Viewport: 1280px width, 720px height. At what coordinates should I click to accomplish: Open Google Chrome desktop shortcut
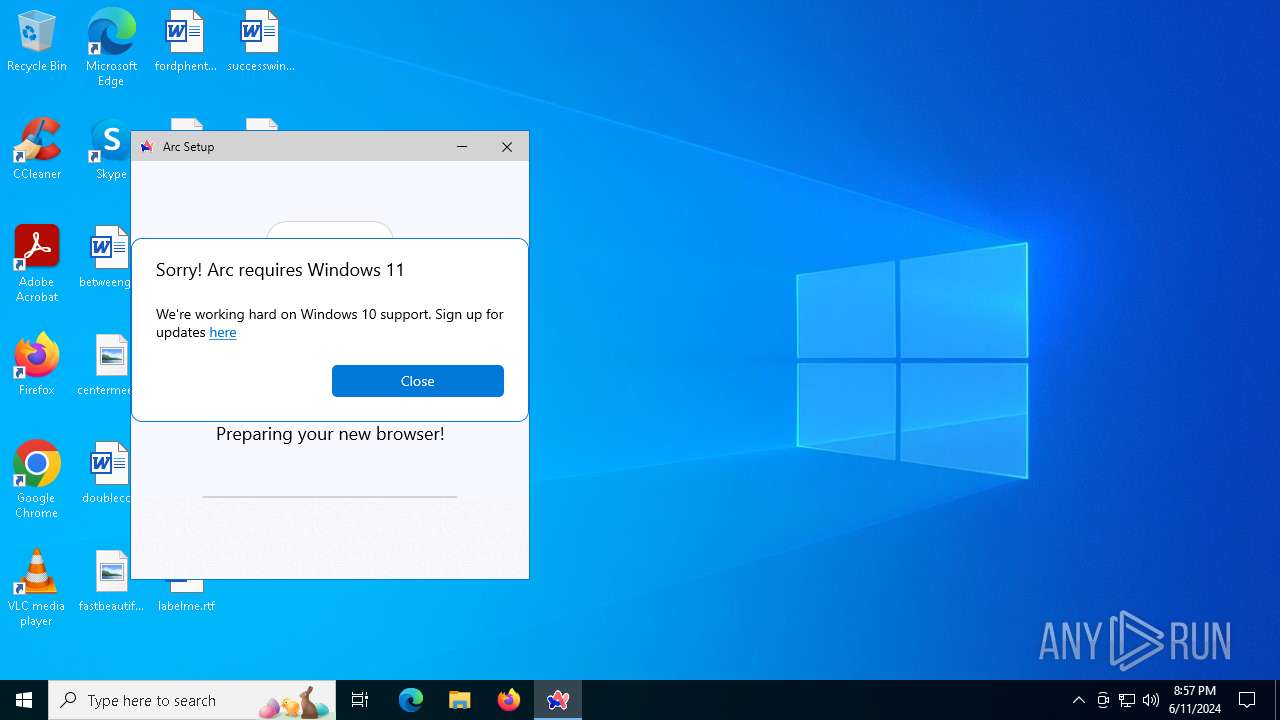coord(37,479)
